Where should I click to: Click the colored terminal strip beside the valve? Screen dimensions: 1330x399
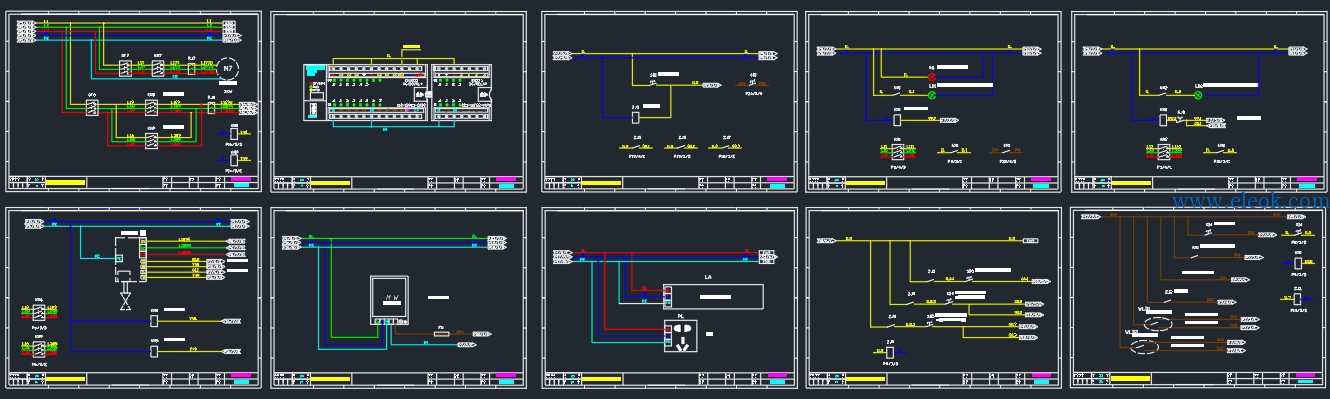(x=143, y=259)
